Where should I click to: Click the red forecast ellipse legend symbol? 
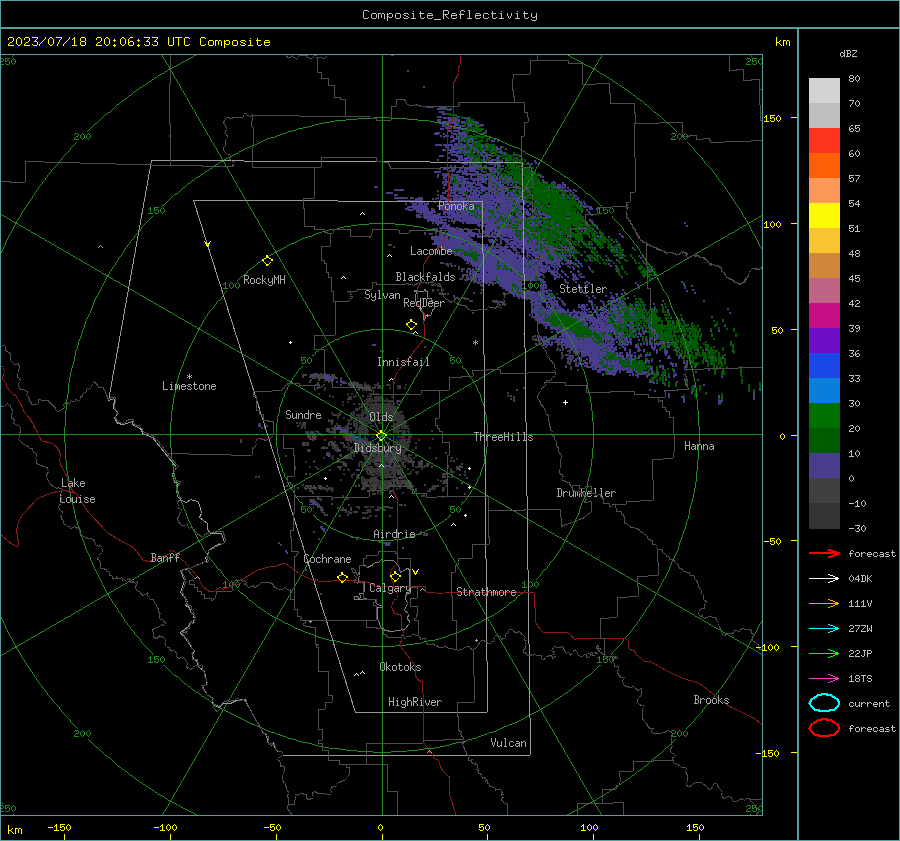pyautogui.click(x=824, y=728)
